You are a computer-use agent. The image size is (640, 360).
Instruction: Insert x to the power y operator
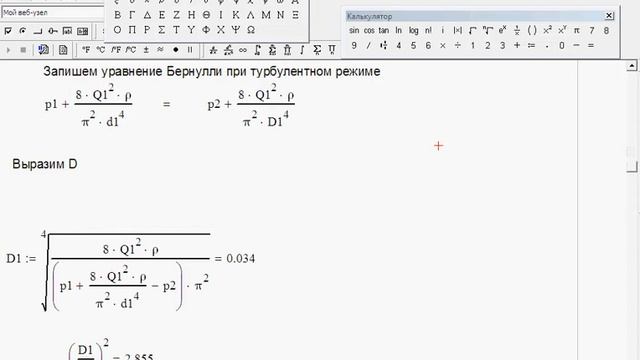click(562, 30)
